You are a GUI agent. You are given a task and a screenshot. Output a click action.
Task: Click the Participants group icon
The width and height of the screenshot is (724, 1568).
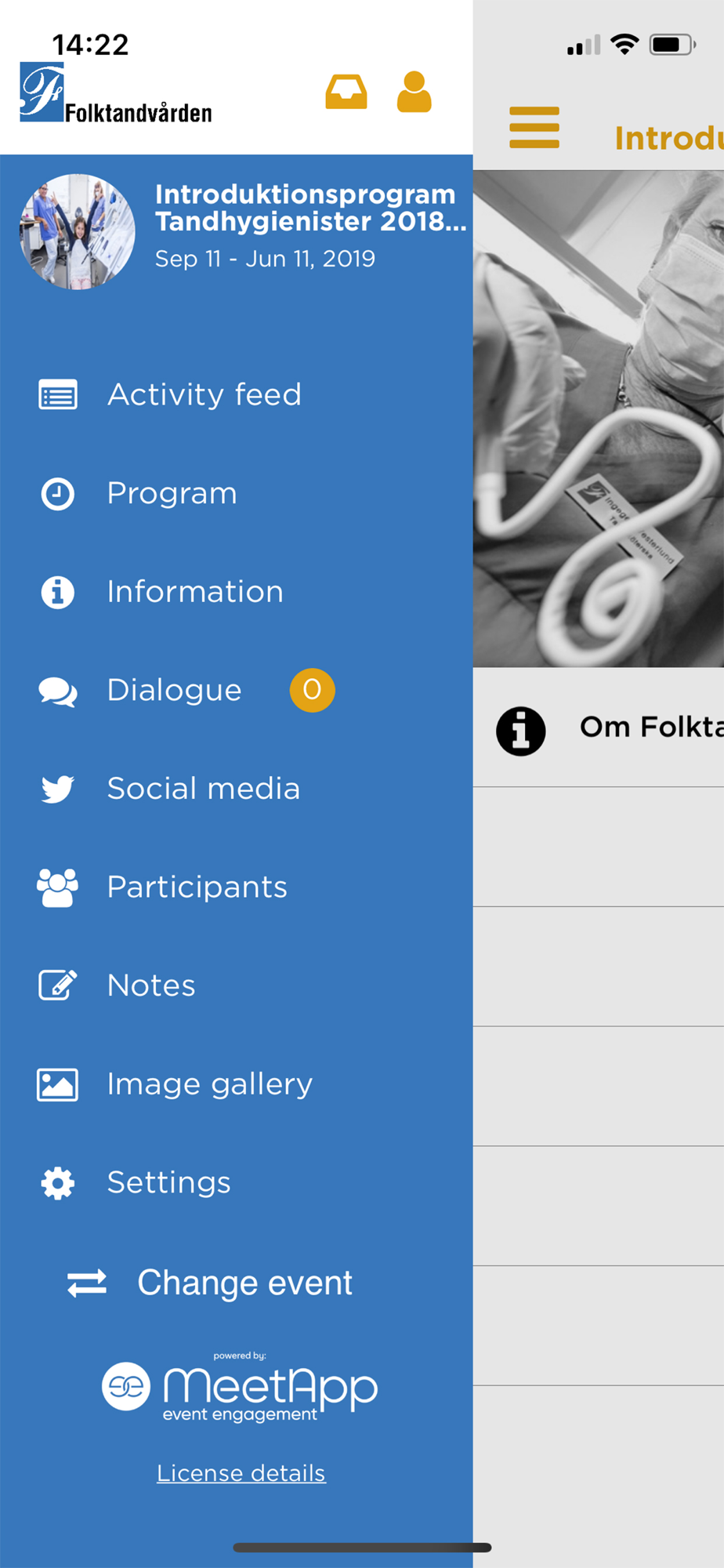[x=58, y=887]
